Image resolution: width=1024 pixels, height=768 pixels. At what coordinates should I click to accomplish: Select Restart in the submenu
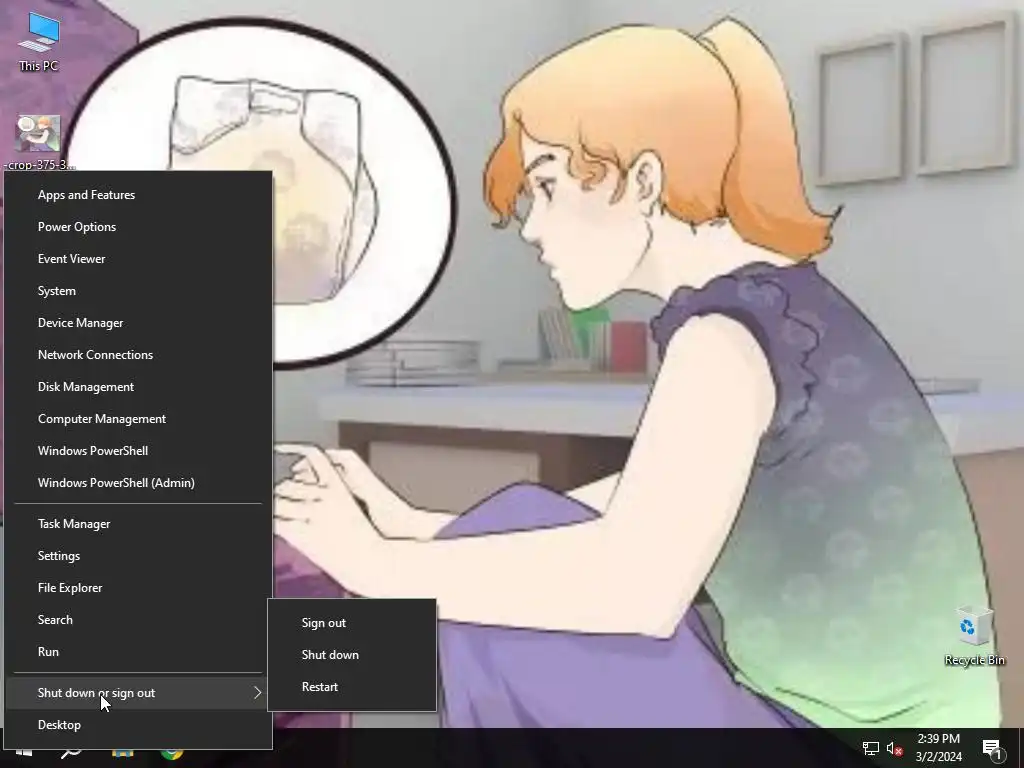point(352,686)
